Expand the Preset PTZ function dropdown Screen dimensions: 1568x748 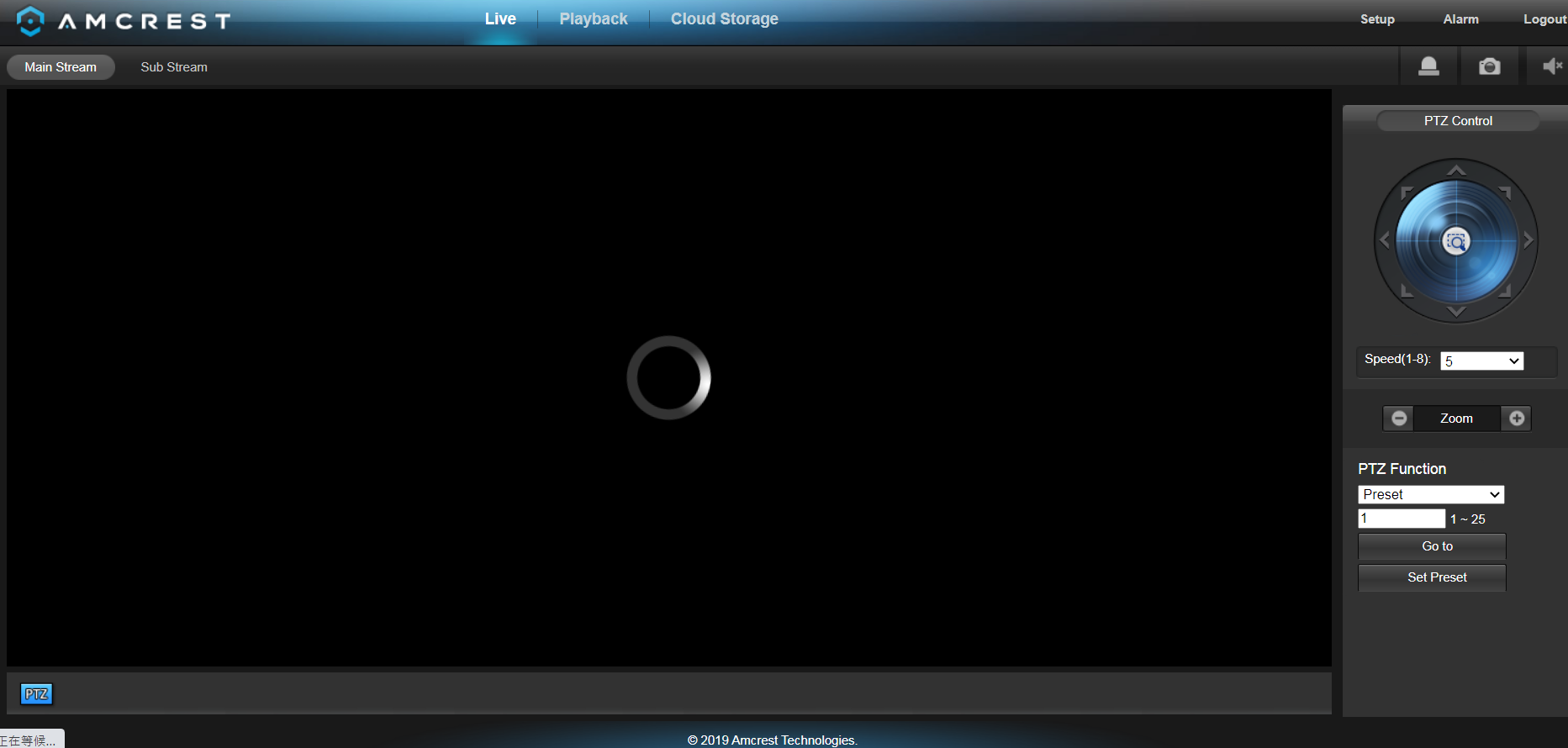click(x=1431, y=494)
